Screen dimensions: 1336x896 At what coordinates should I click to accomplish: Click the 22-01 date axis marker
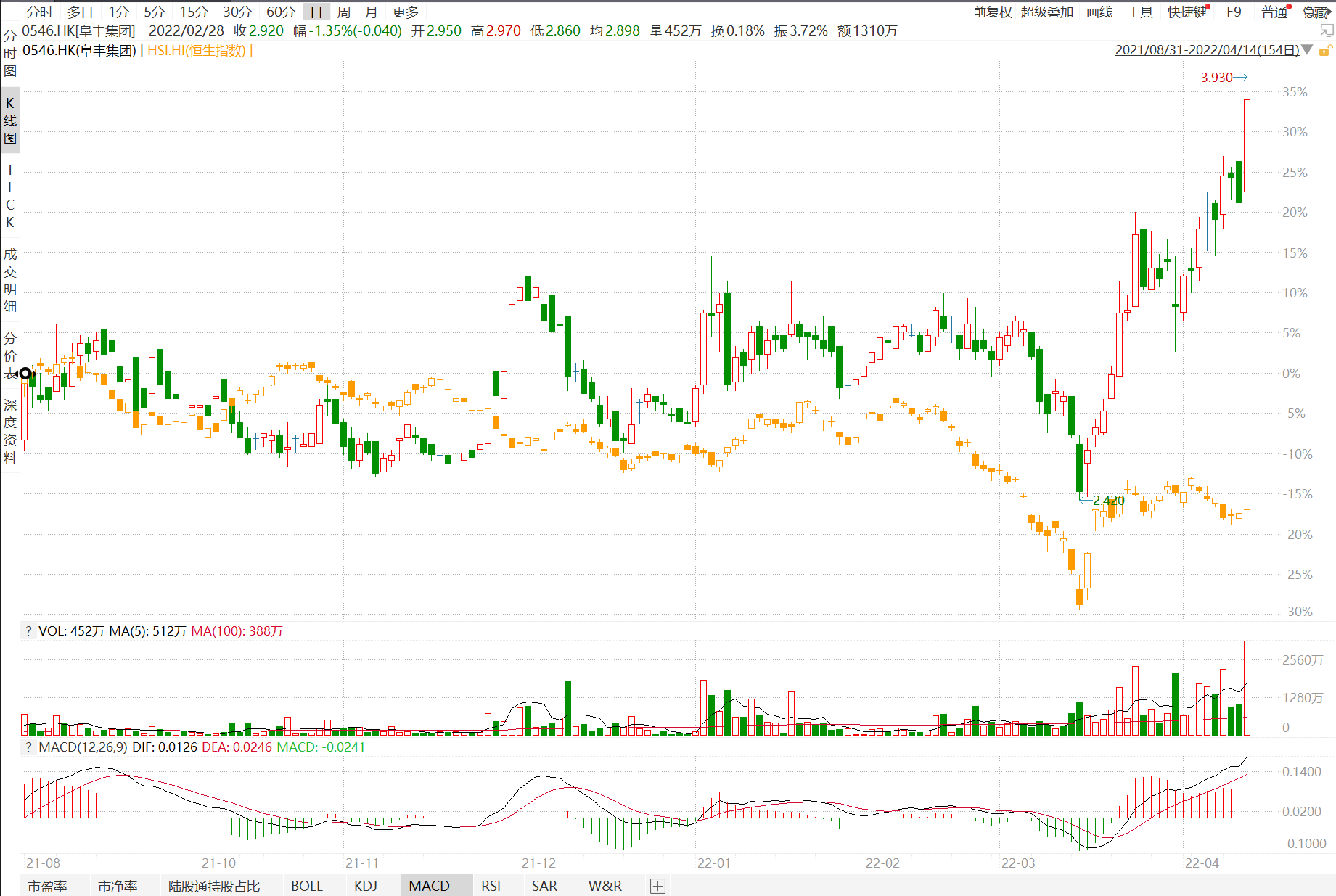click(714, 863)
